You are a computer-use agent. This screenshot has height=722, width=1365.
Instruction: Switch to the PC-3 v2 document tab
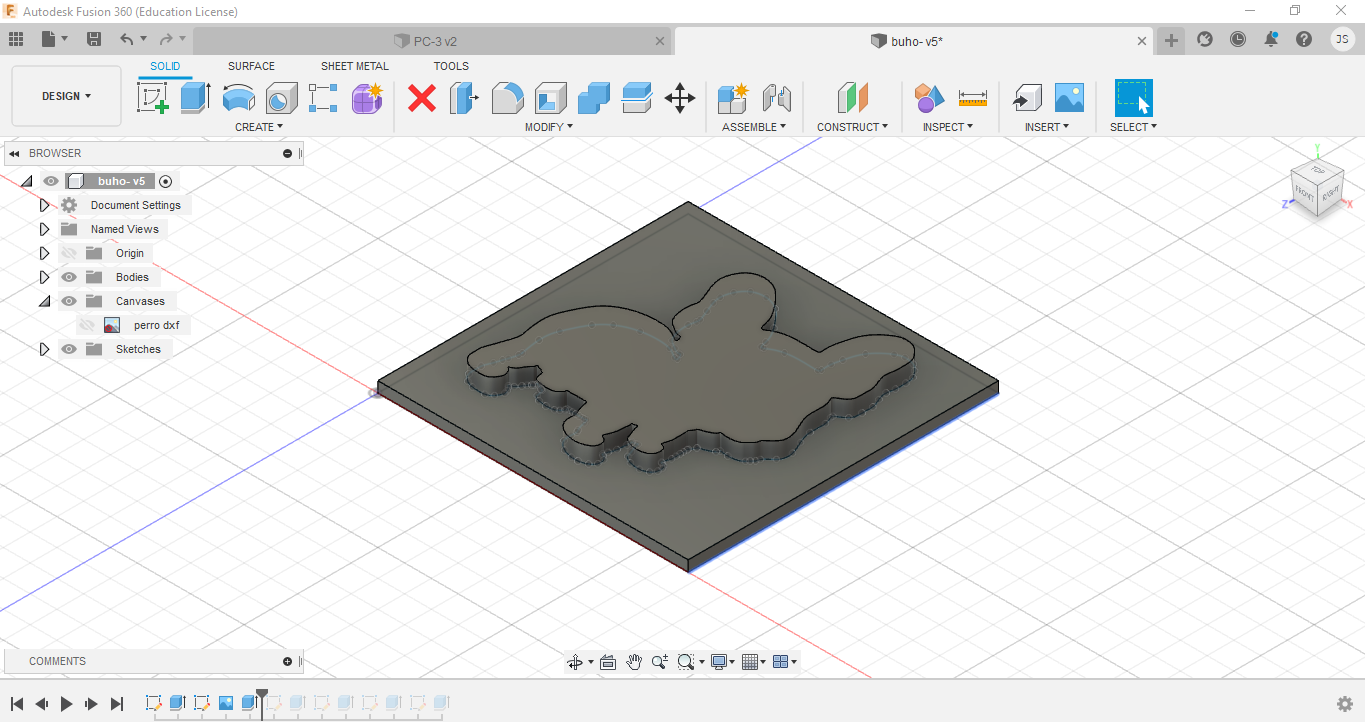tap(432, 41)
